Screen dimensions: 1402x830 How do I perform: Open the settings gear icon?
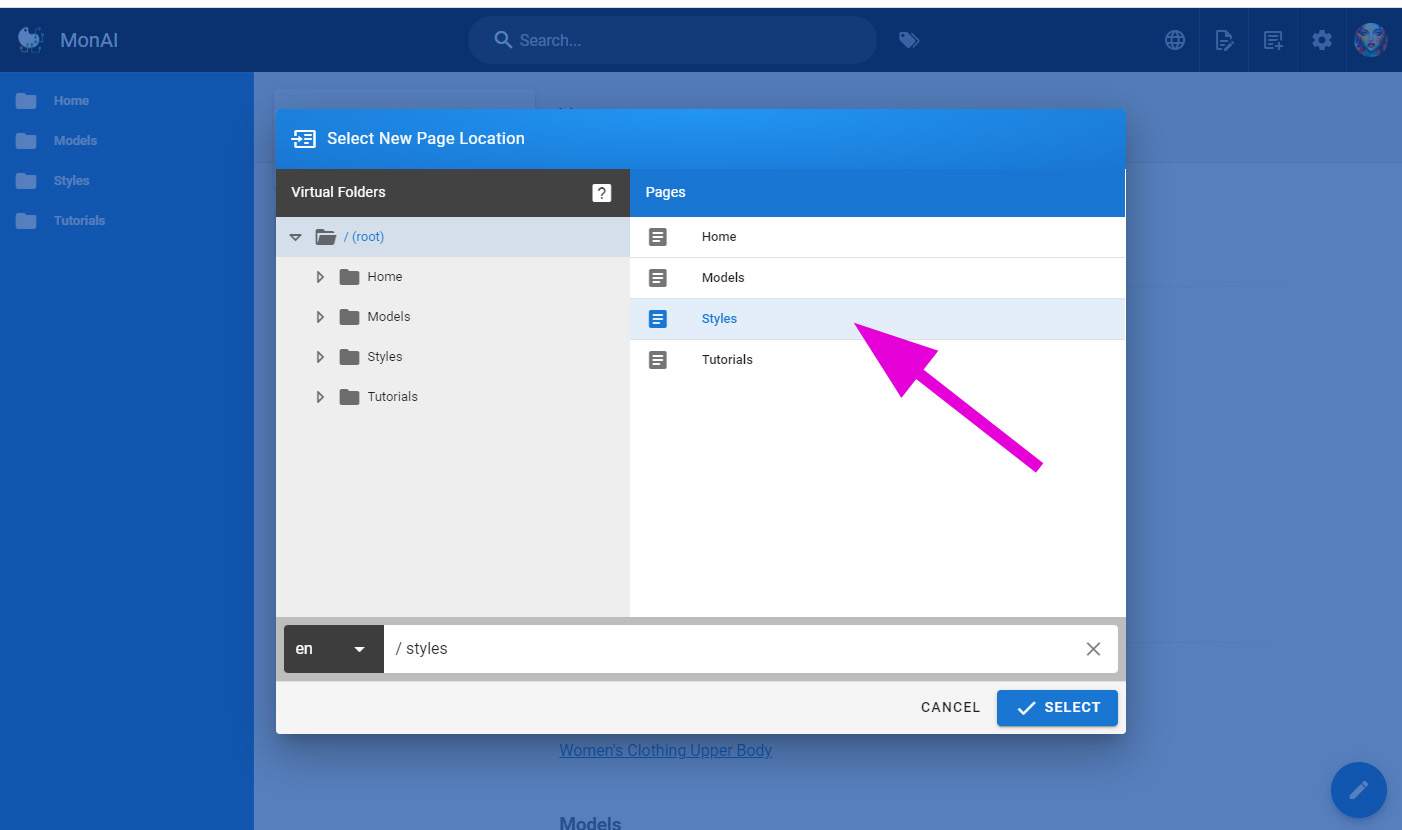[1322, 40]
